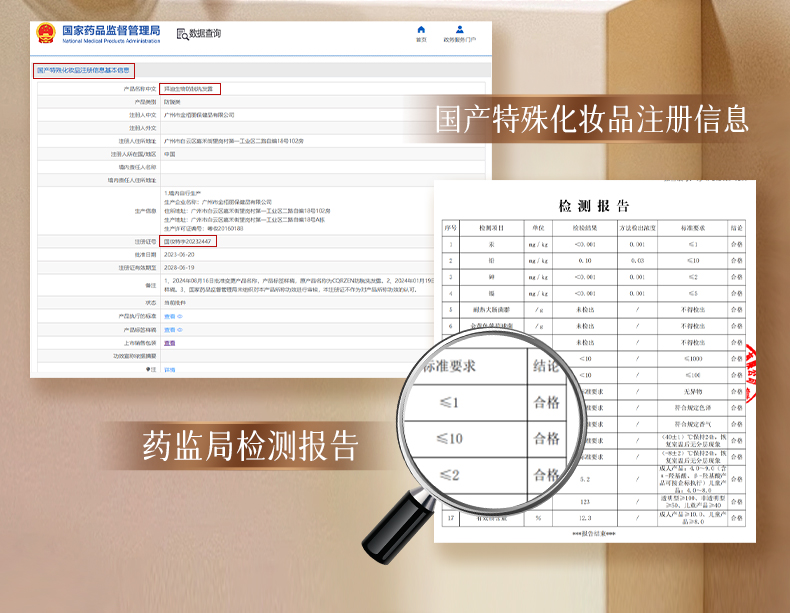The height and width of the screenshot is (613, 790).
Task: Open 查看 link in 产品标签样稿 row
Action: 170,330
